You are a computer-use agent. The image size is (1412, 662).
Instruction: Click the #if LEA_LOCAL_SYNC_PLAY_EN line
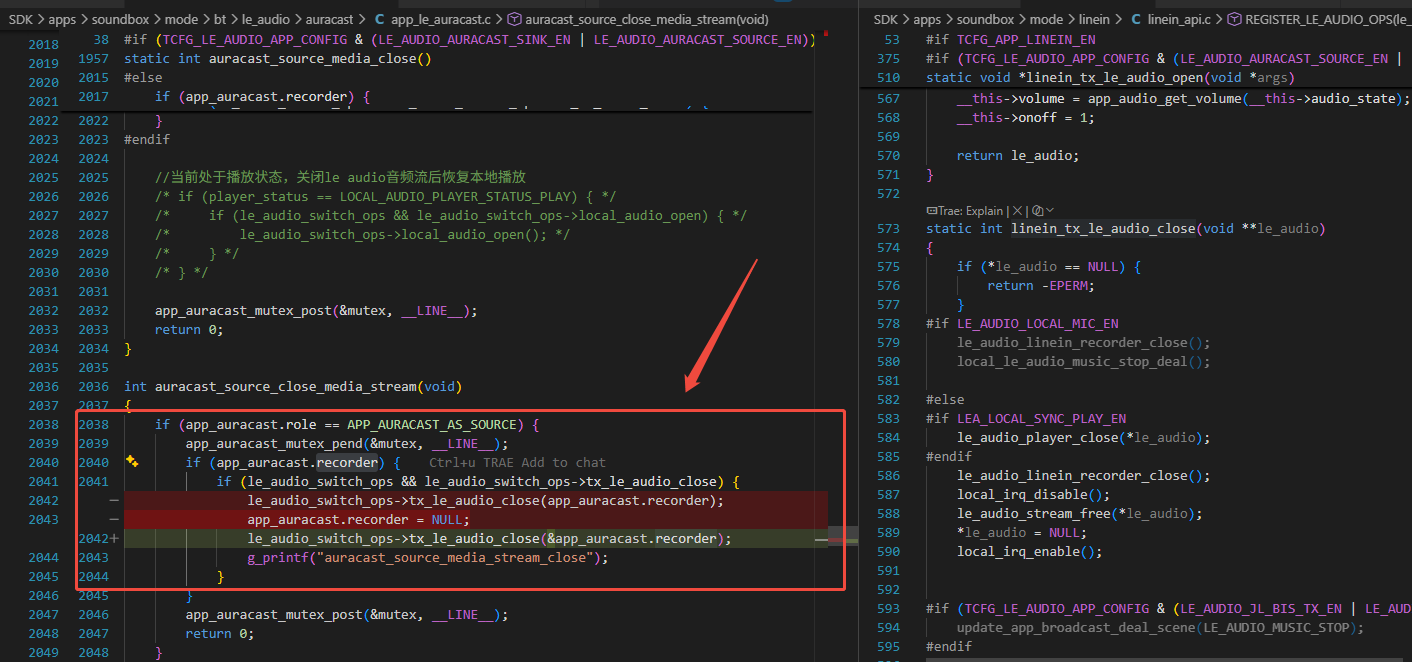point(1026,419)
